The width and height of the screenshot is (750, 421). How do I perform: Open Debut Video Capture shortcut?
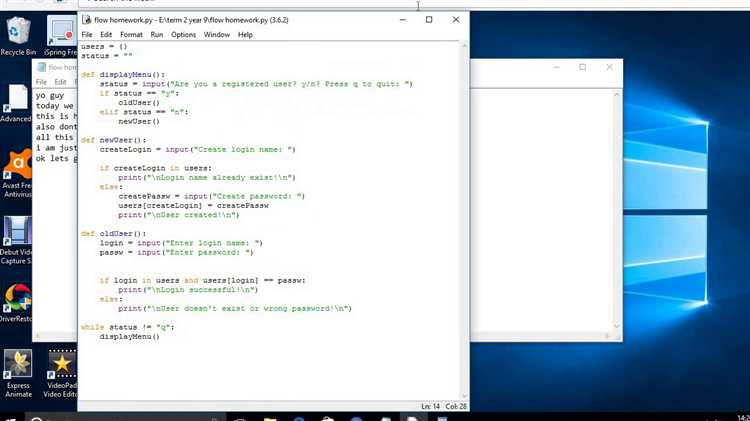point(17,240)
